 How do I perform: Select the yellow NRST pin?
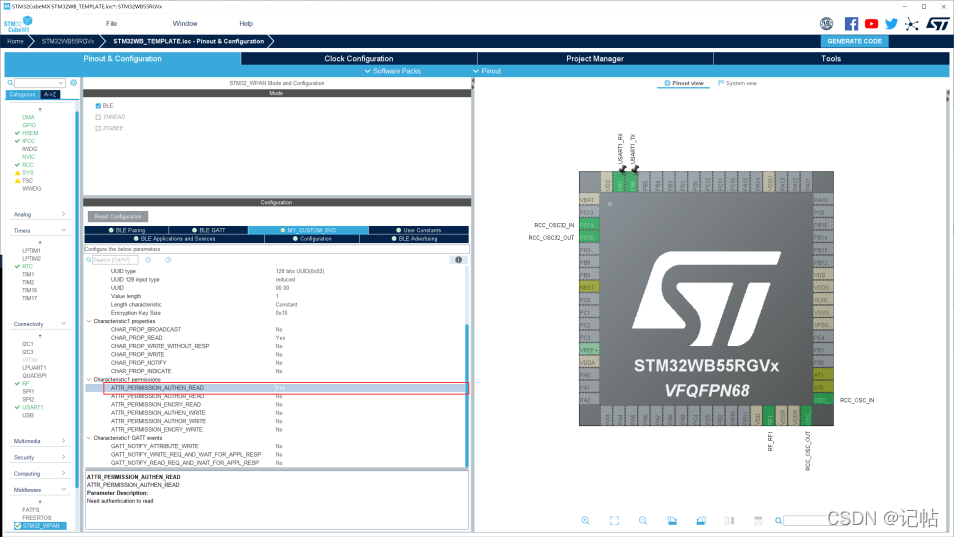(x=589, y=287)
